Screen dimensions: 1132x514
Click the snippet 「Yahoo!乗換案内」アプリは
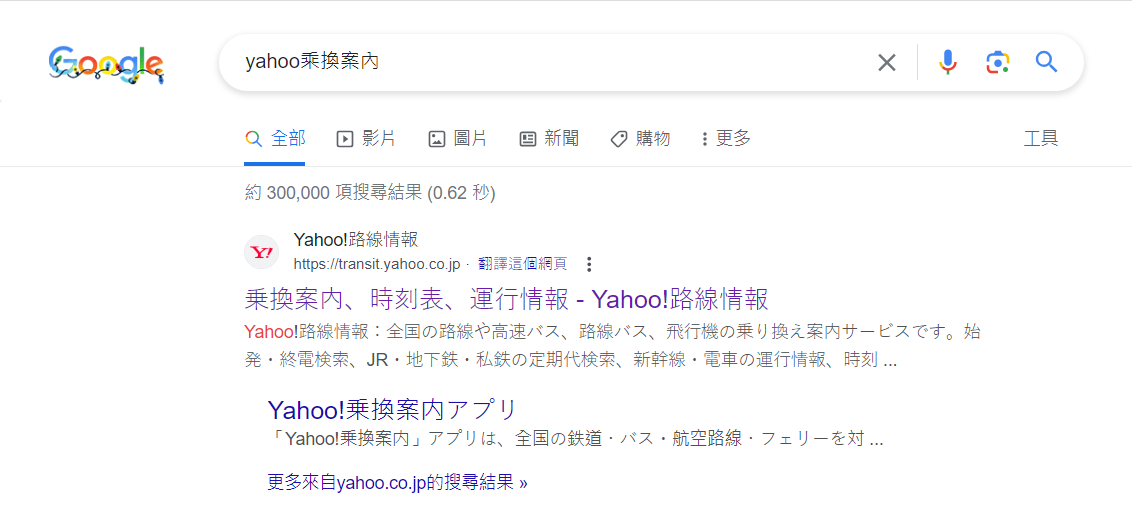click(575, 438)
